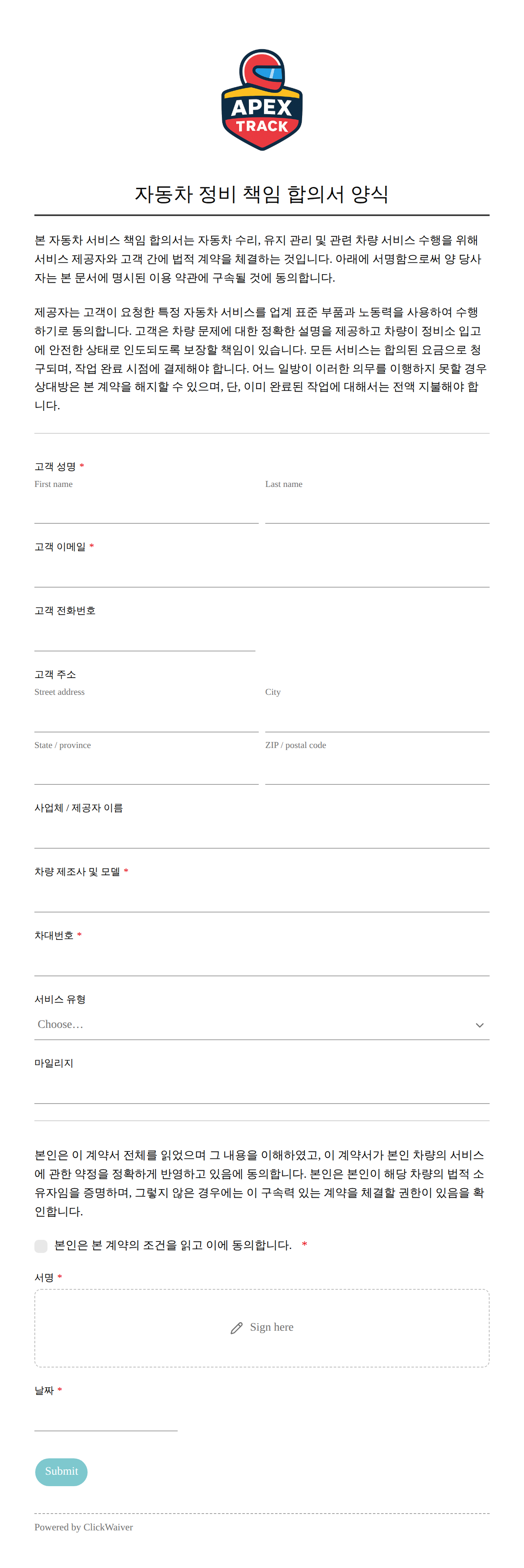
Task: Click the State / province field
Action: click(146, 769)
